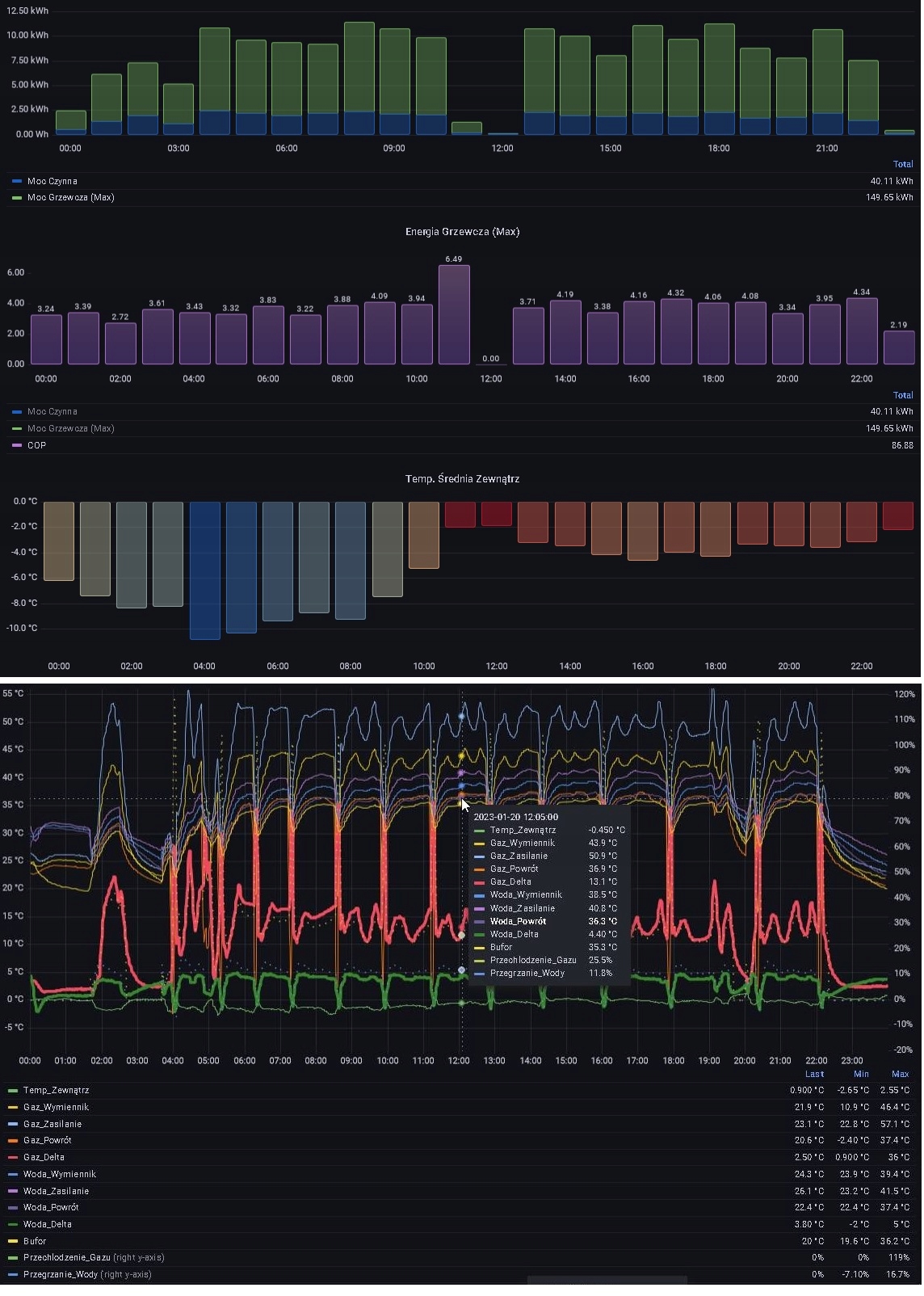Sort legend by Max column header
Viewport: 924px width, 1296px height.
coord(901,1075)
